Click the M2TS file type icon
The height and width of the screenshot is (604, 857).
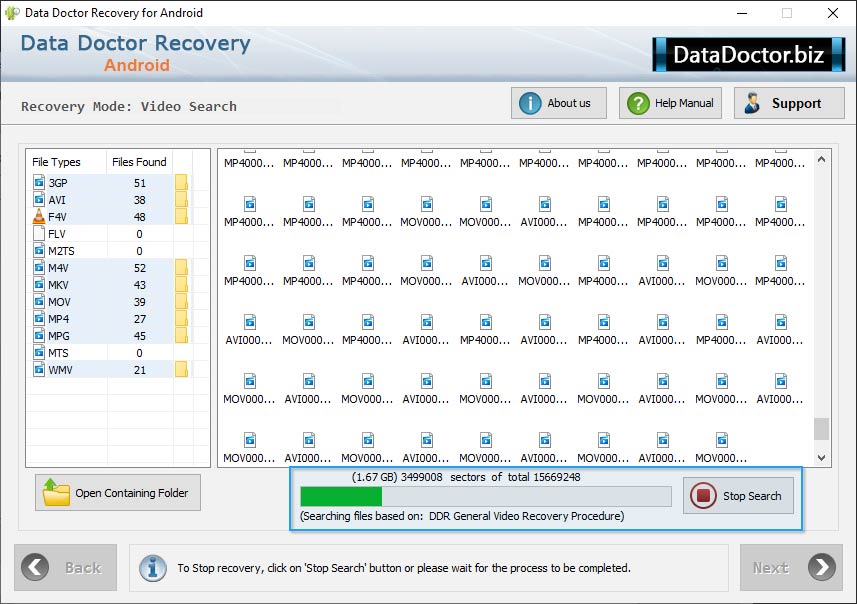[39, 250]
